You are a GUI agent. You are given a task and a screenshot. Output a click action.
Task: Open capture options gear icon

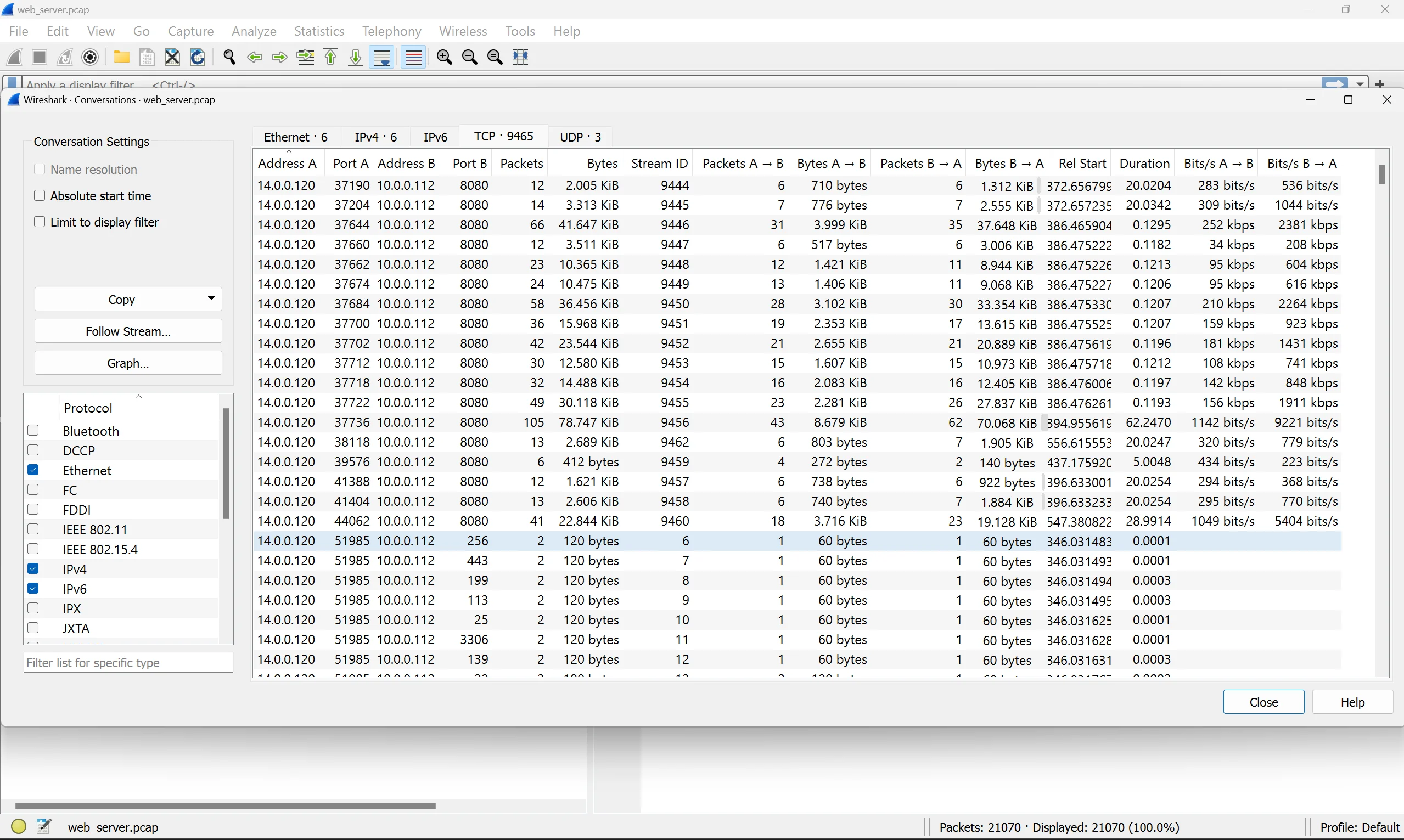(91, 57)
